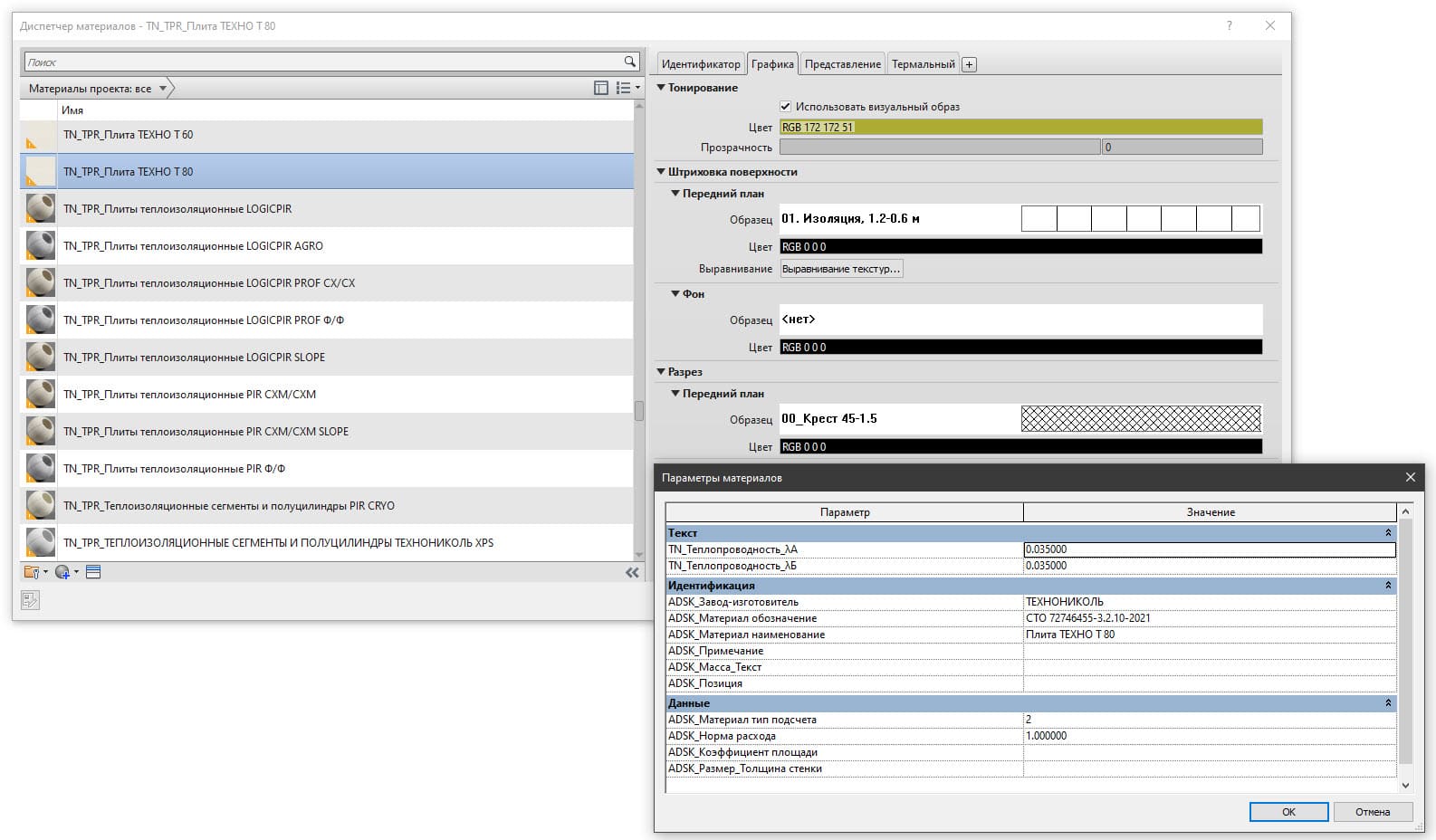Image resolution: width=1436 pixels, height=840 pixels.
Task: Open the material library folder icon
Action: point(32,572)
